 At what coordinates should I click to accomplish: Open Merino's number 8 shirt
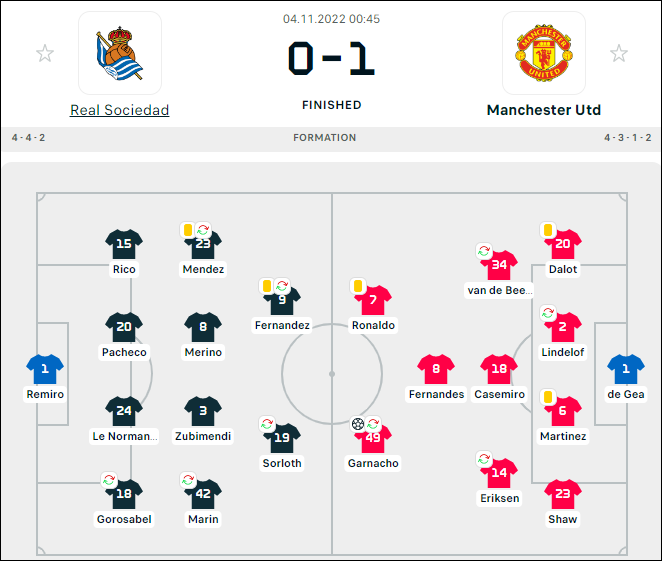(x=203, y=327)
